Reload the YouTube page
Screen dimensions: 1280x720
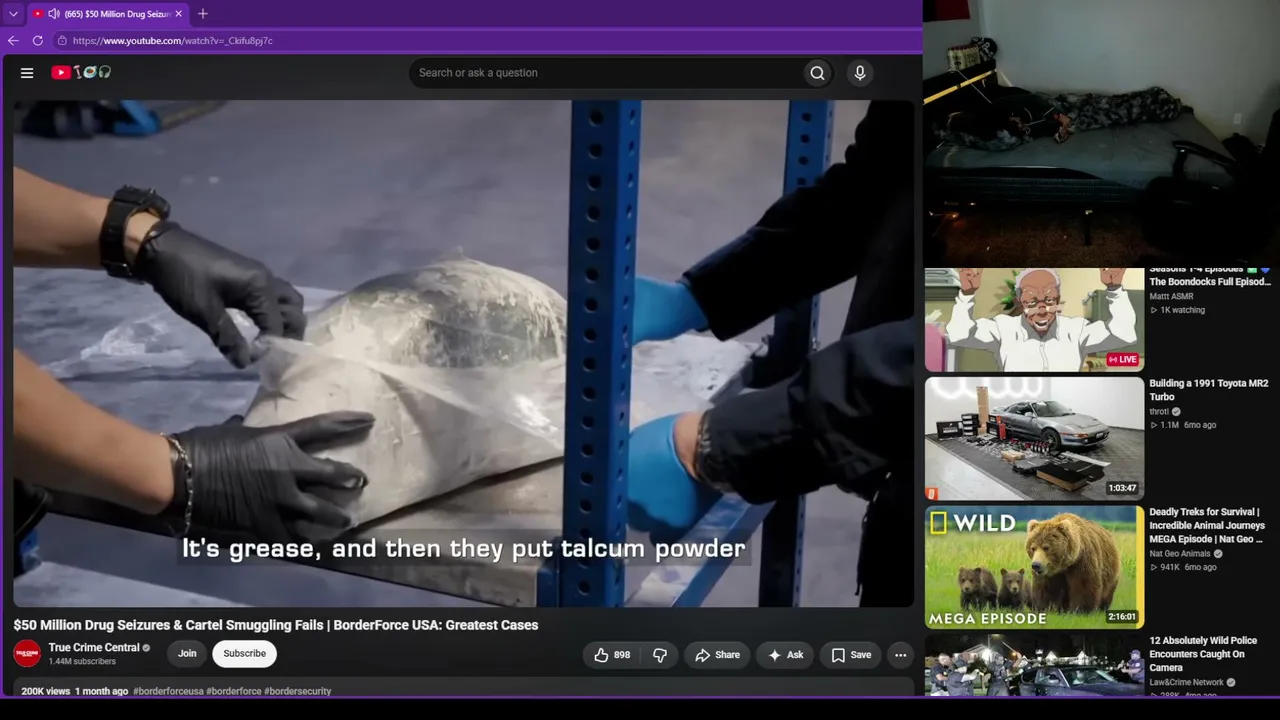tap(38, 41)
